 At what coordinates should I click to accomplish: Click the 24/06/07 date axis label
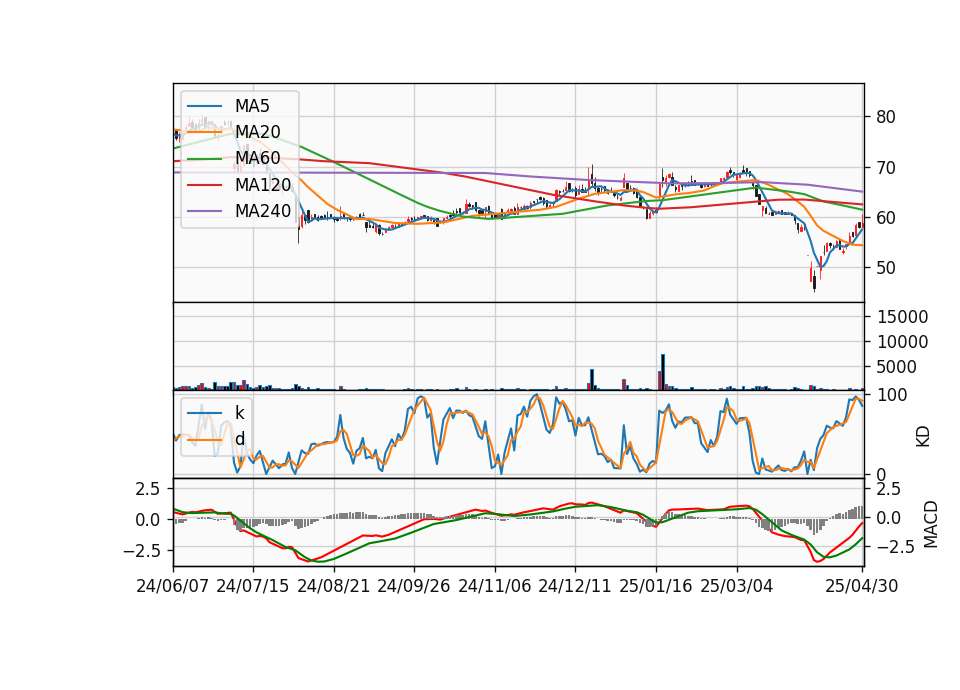coord(173,586)
